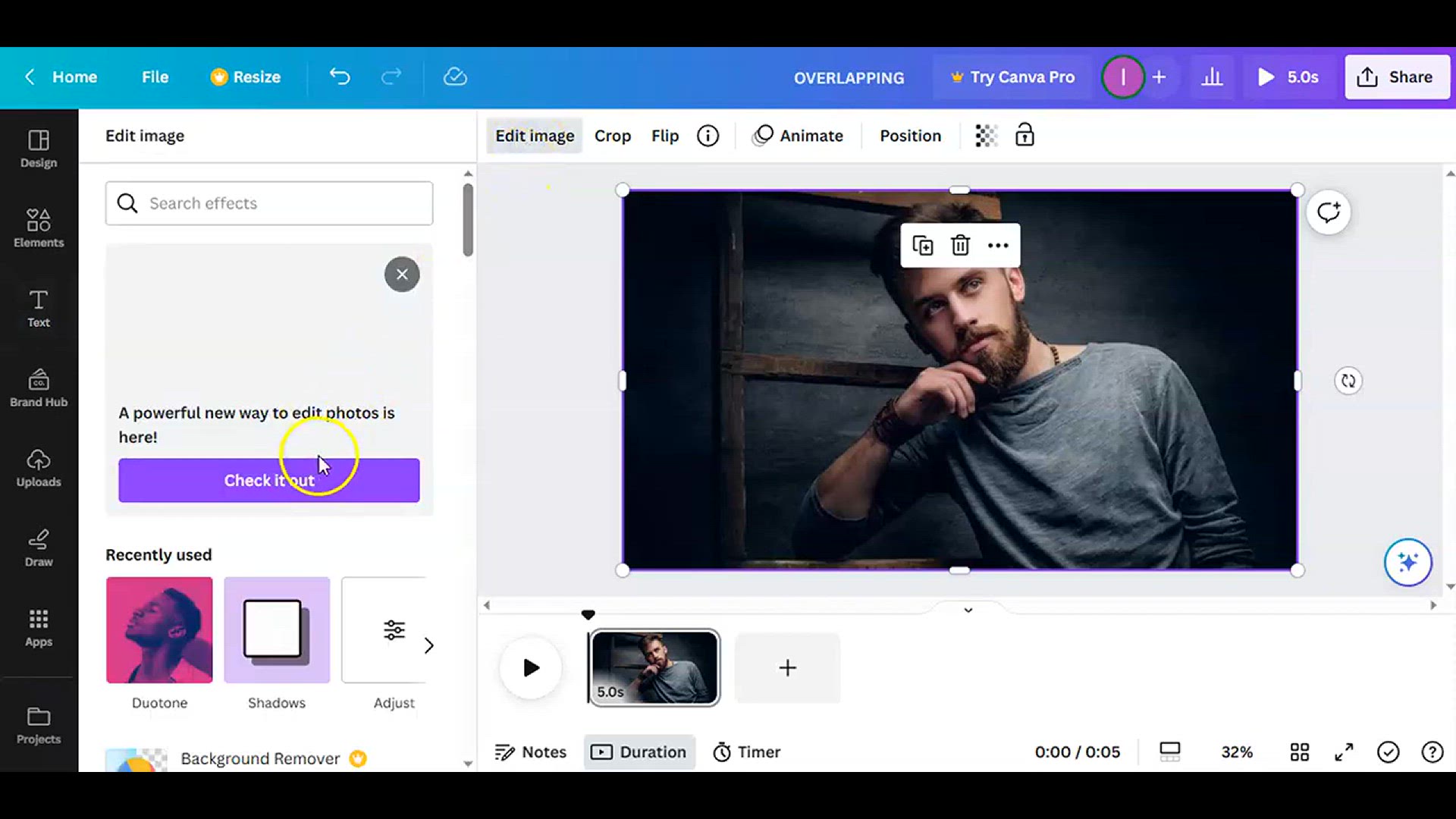1456x819 pixels.
Task: Open the transparency checkerboard icon
Action: click(985, 136)
